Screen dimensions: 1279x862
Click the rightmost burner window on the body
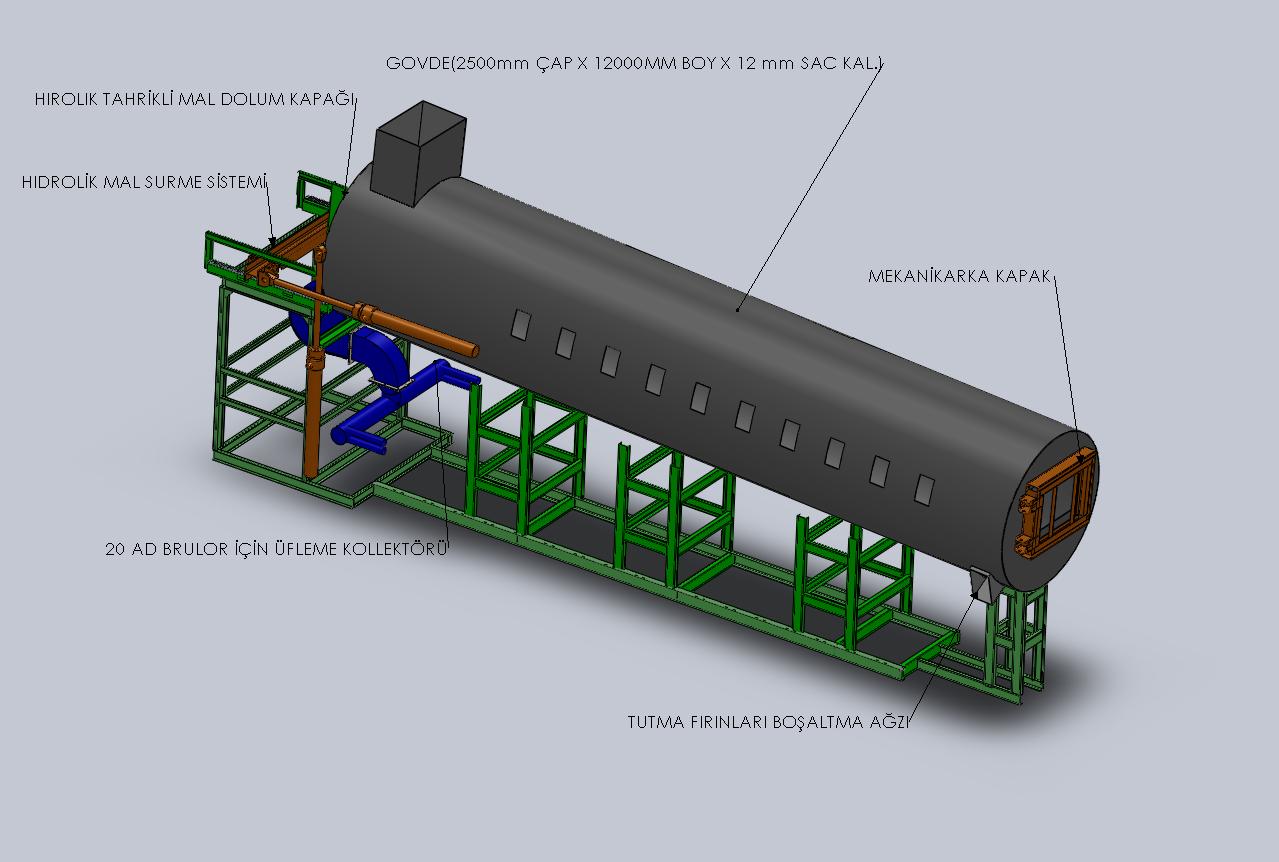[x=925, y=489]
